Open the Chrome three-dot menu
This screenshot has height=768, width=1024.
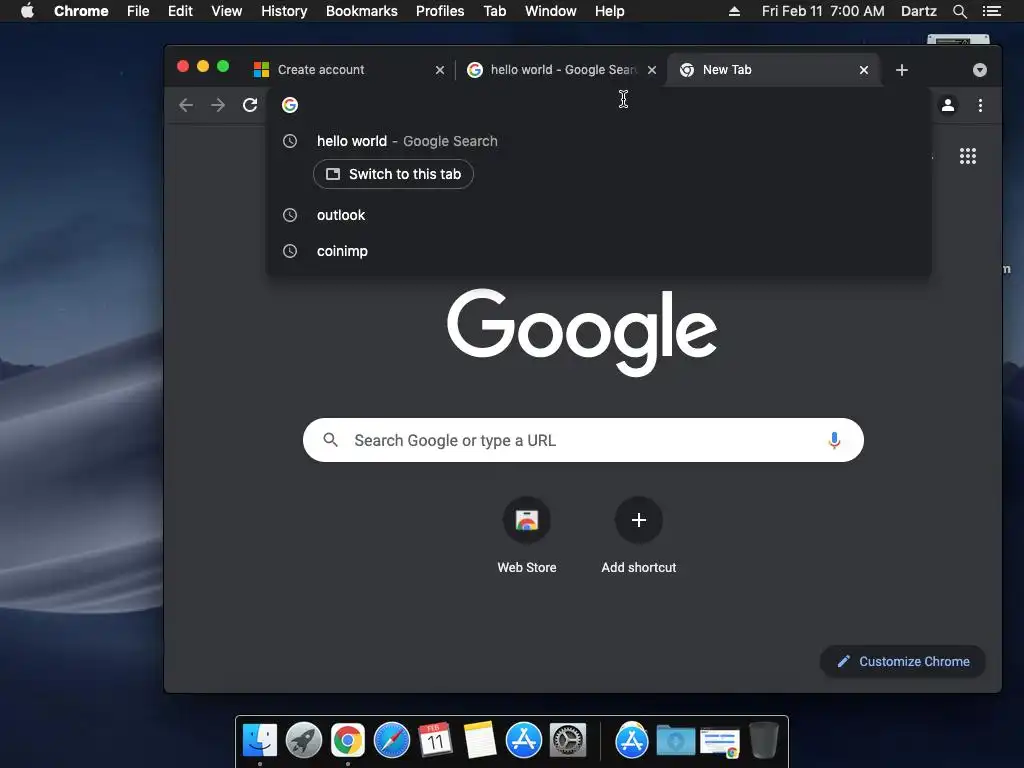980,105
